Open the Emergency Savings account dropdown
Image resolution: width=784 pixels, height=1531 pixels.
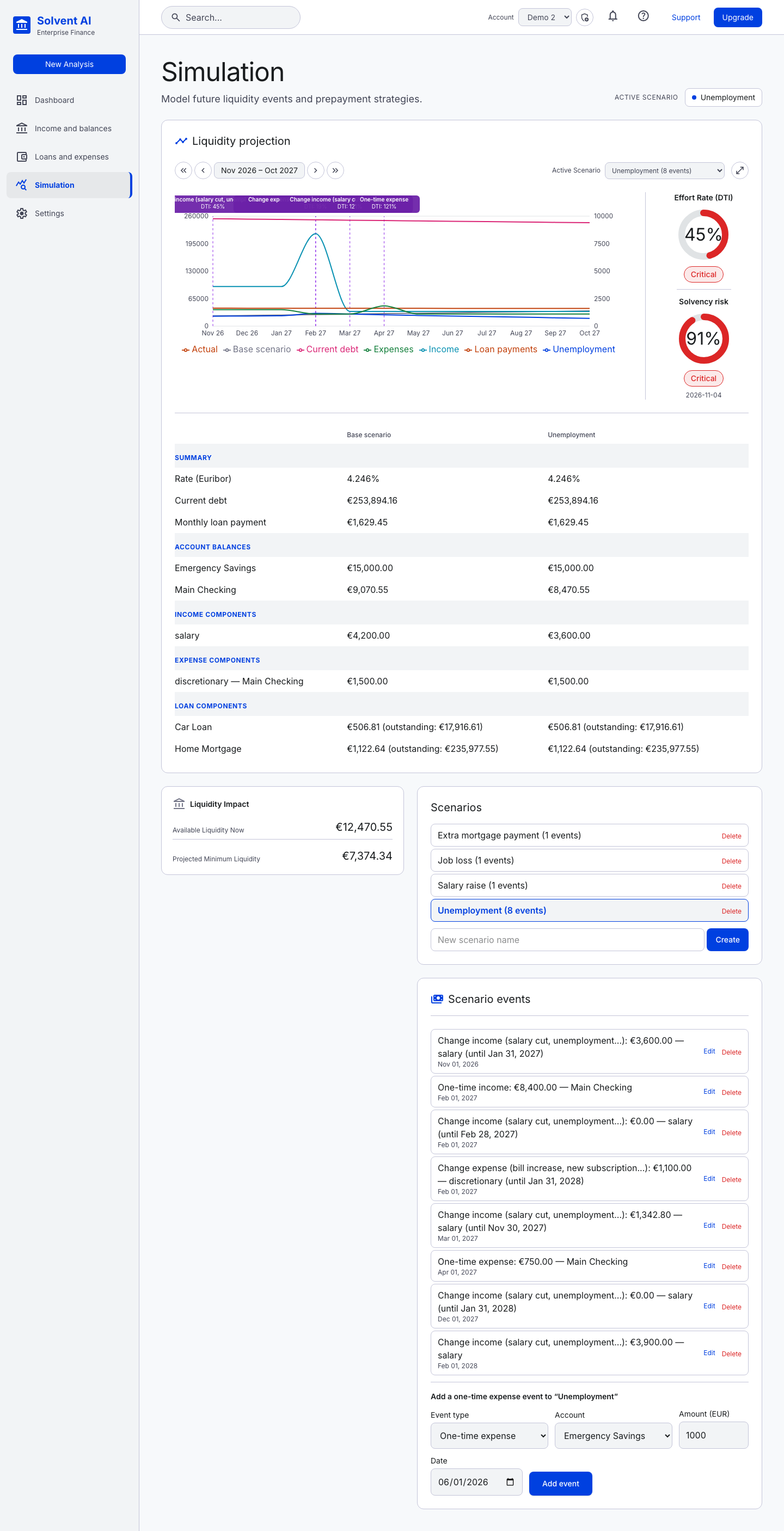click(x=614, y=1435)
